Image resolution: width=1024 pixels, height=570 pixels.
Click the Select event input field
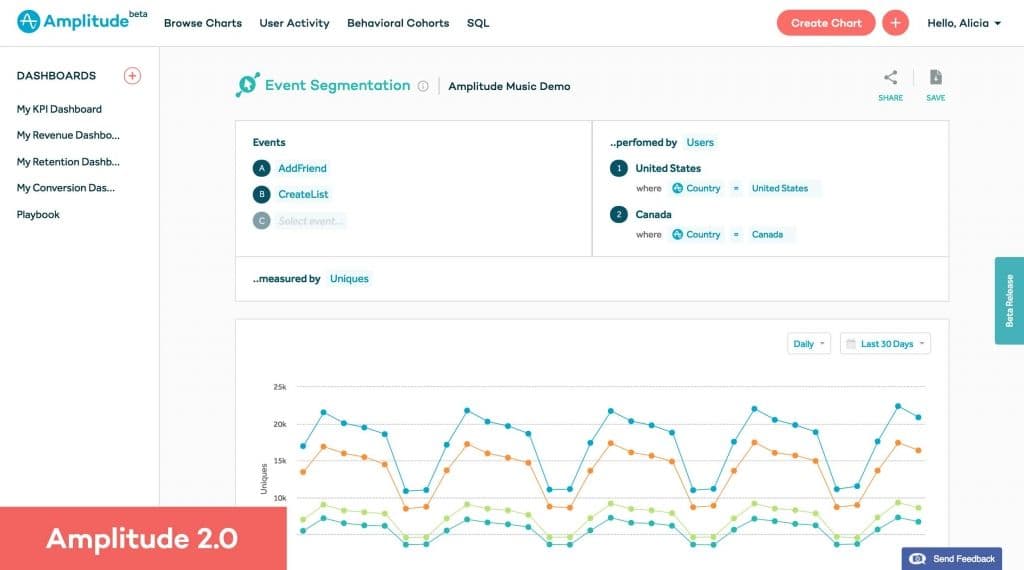312,221
